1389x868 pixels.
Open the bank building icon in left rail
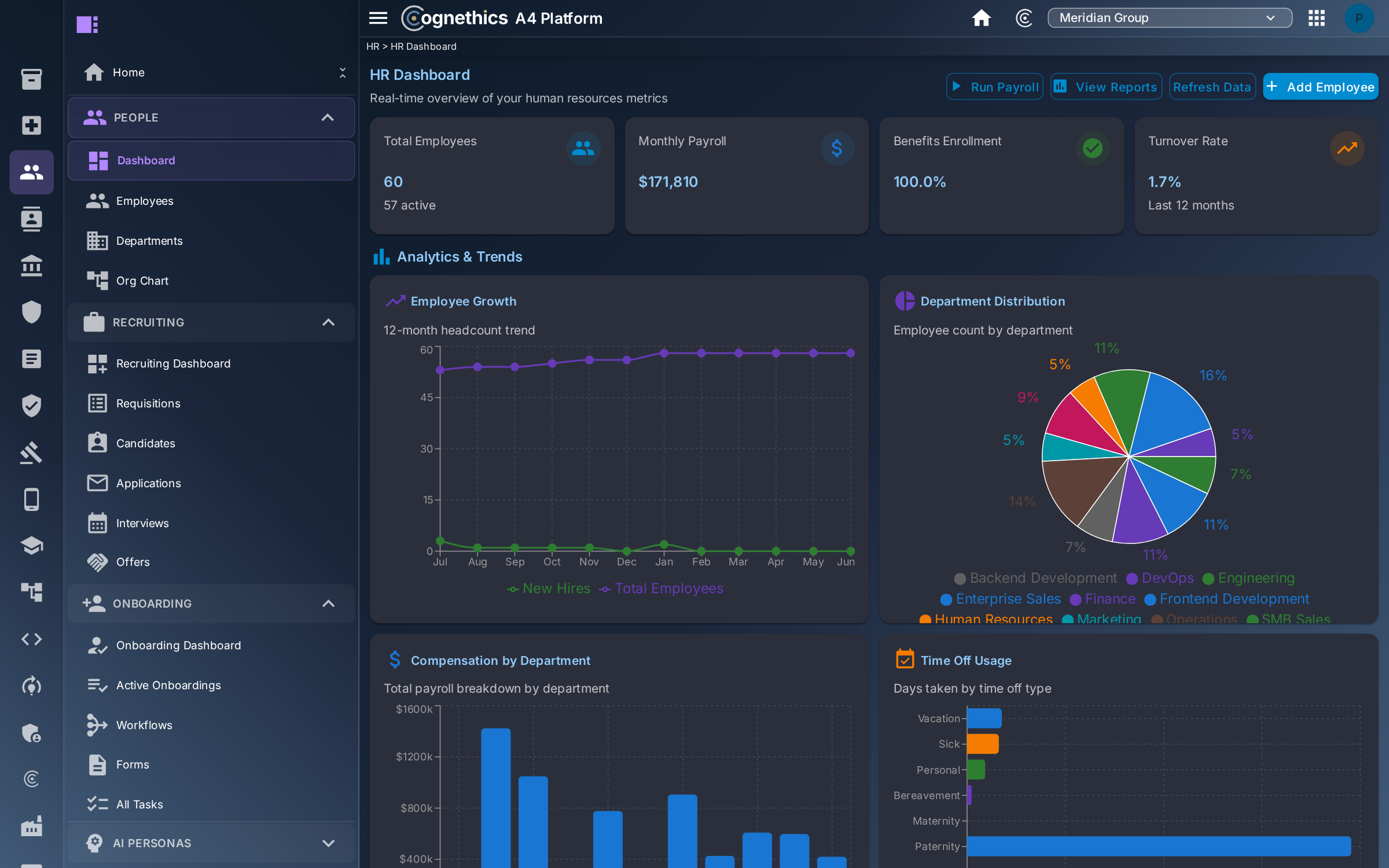click(31, 266)
